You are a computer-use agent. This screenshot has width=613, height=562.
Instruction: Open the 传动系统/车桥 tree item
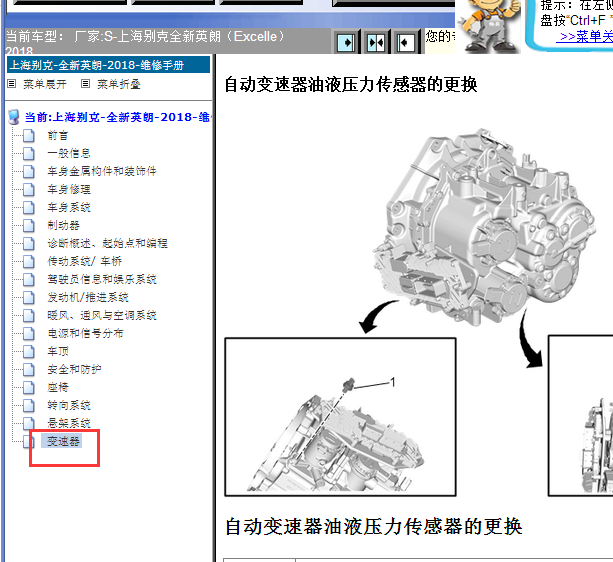[84, 261]
